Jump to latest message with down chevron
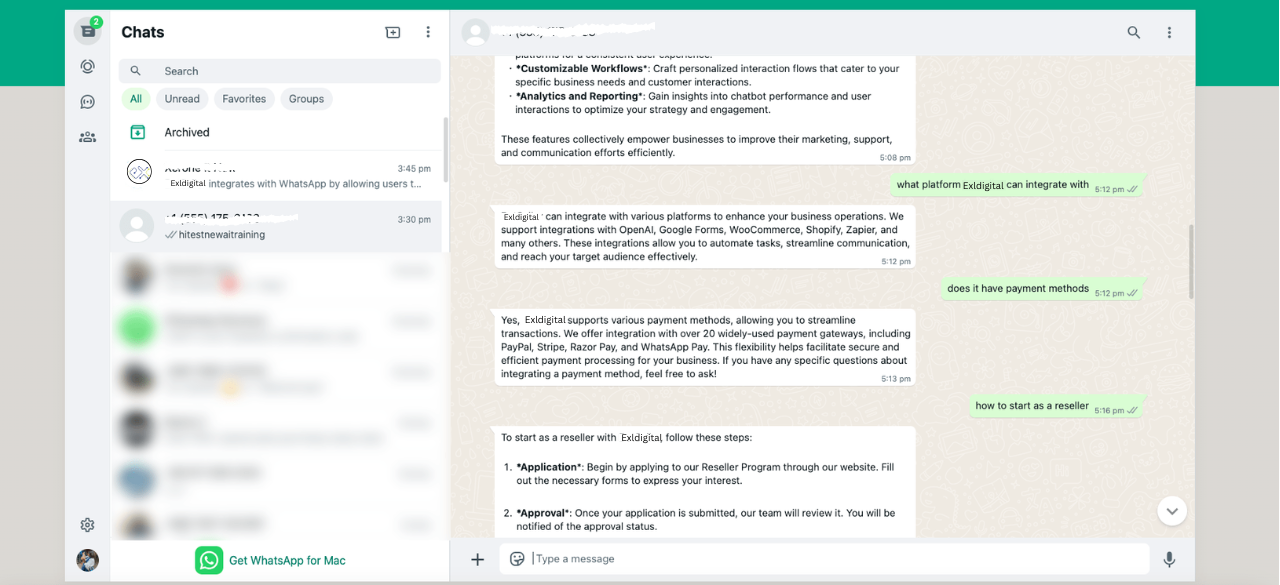Screen dimensions: 1280x585 [x=1172, y=511]
